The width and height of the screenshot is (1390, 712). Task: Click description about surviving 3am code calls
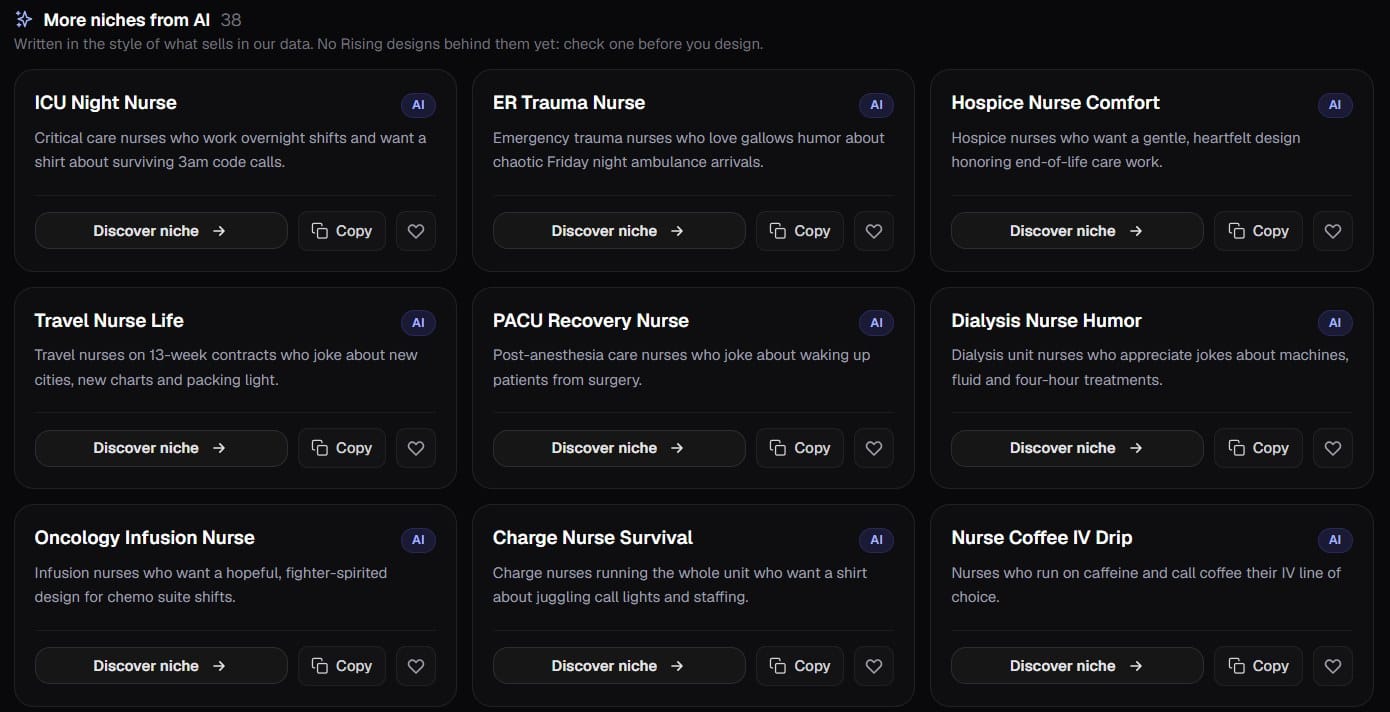[x=230, y=150]
